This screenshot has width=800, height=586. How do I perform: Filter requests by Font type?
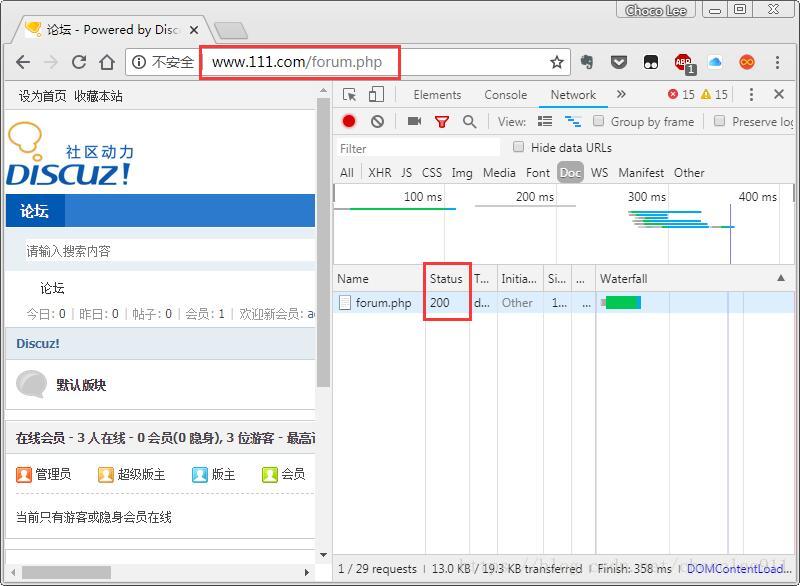coord(538,173)
